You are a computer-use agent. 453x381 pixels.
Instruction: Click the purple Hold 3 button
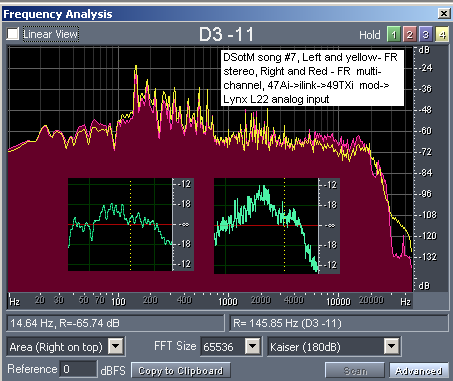[426, 34]
